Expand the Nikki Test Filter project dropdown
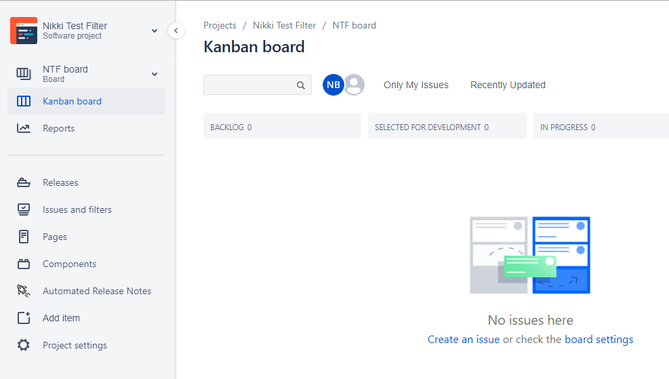 (x=154, y=31)
